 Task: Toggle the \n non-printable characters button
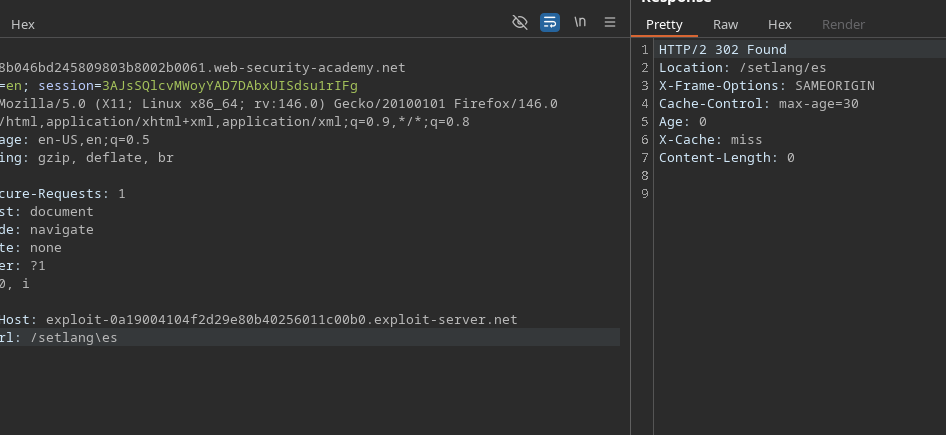[580, 23]
